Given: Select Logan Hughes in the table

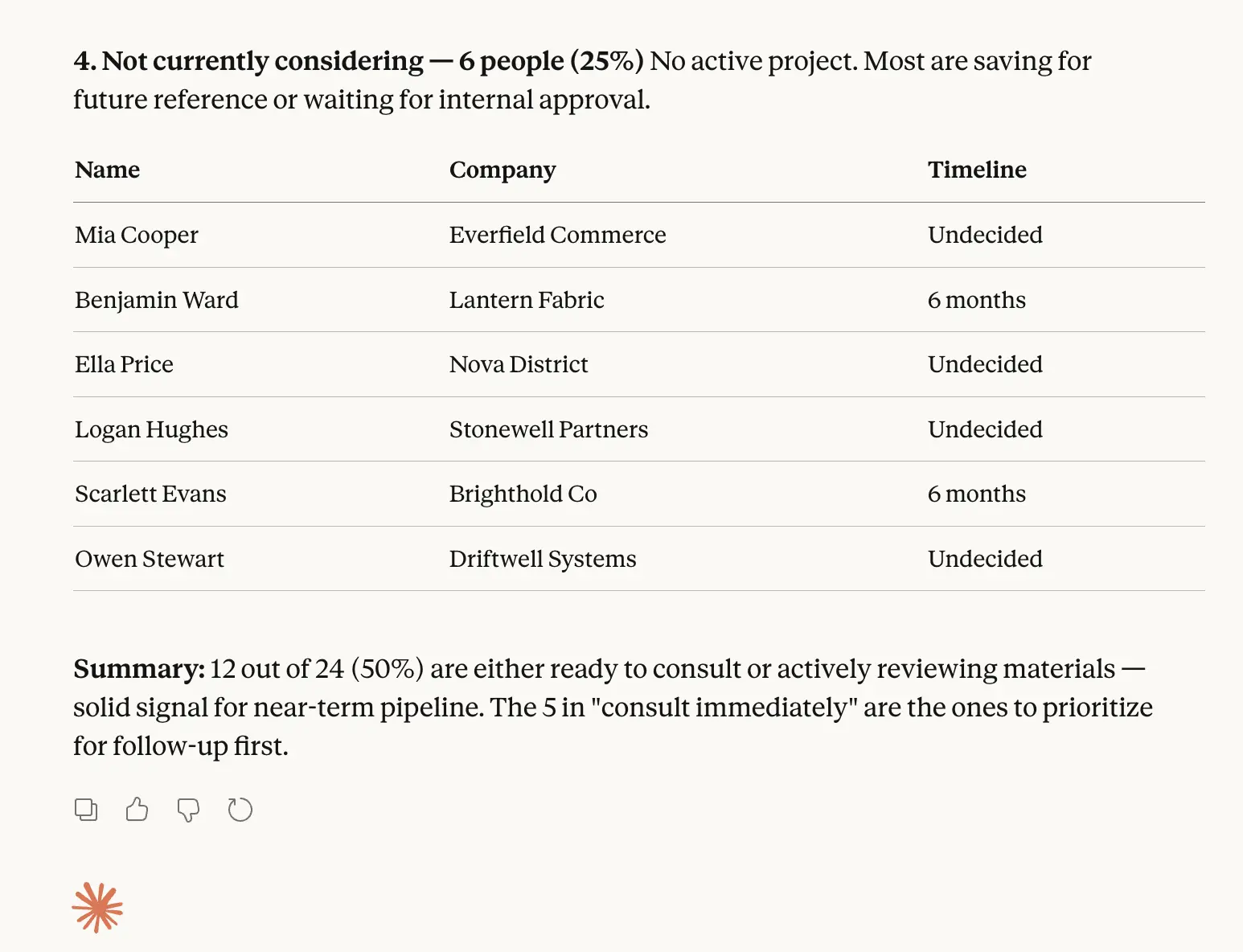Looking at the screenshot, I should [x=151, y=429].
